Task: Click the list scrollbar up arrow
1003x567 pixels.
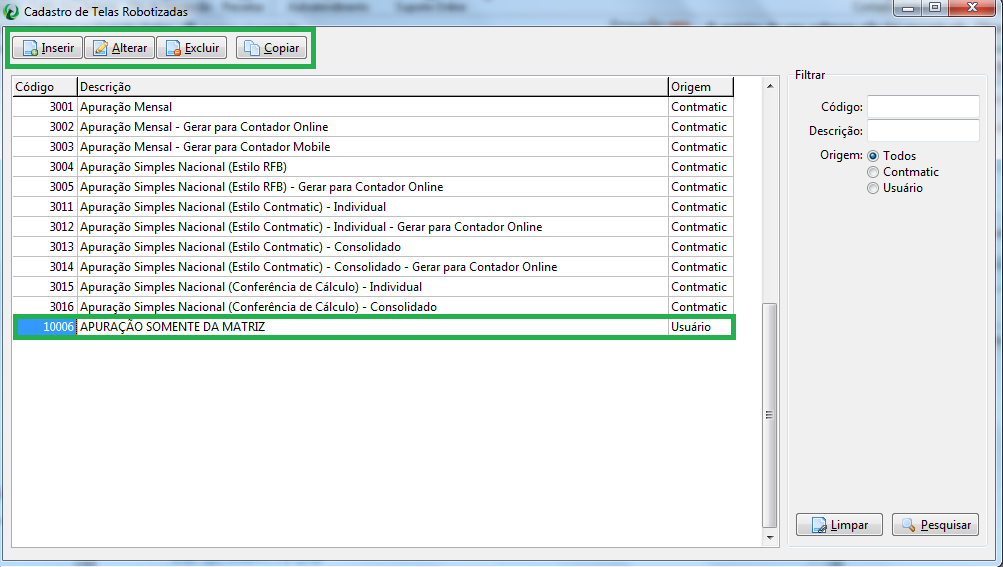Action: click(x=770, y=86)
